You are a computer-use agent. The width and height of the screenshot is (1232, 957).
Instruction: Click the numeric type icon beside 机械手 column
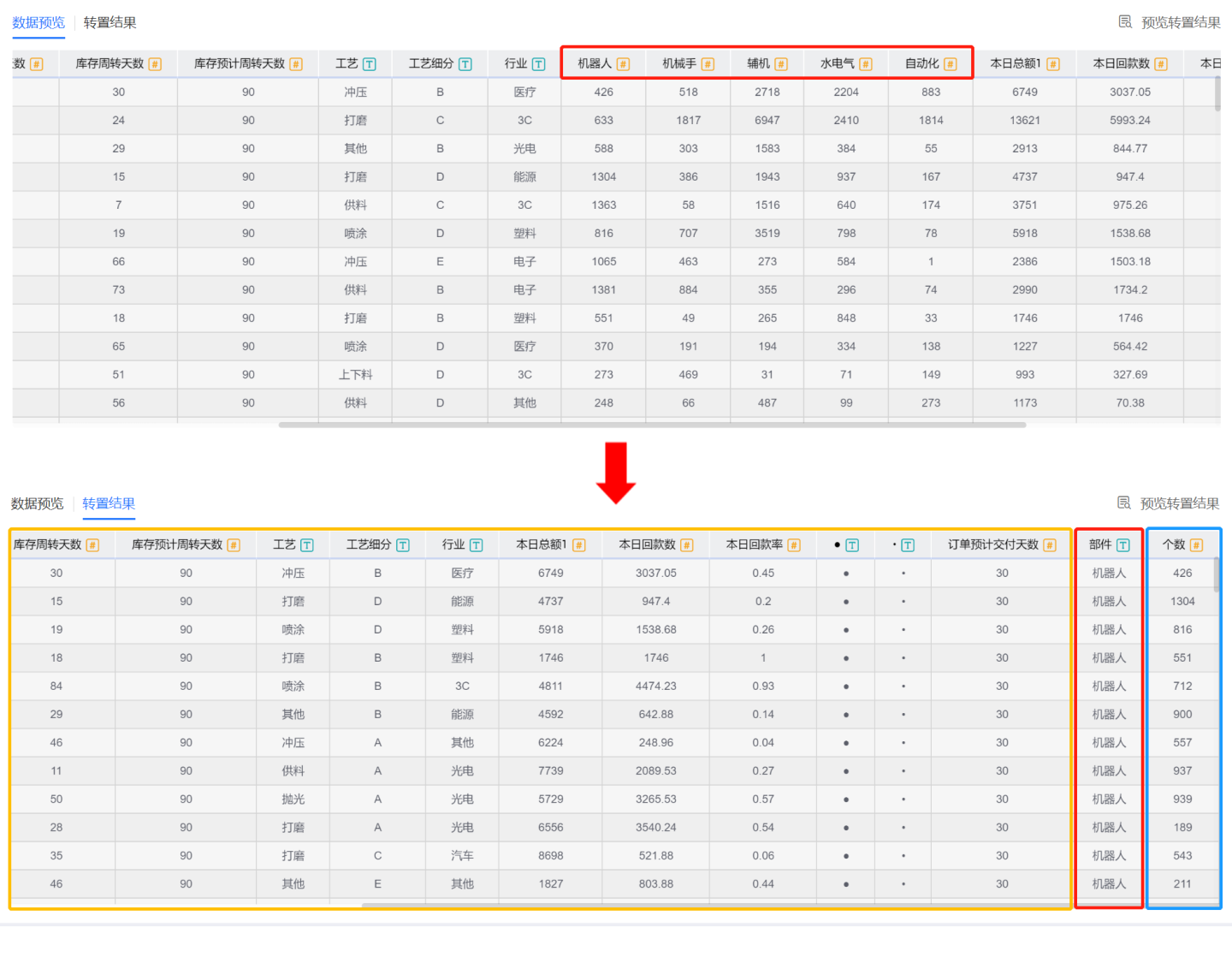tap(708, 64)
